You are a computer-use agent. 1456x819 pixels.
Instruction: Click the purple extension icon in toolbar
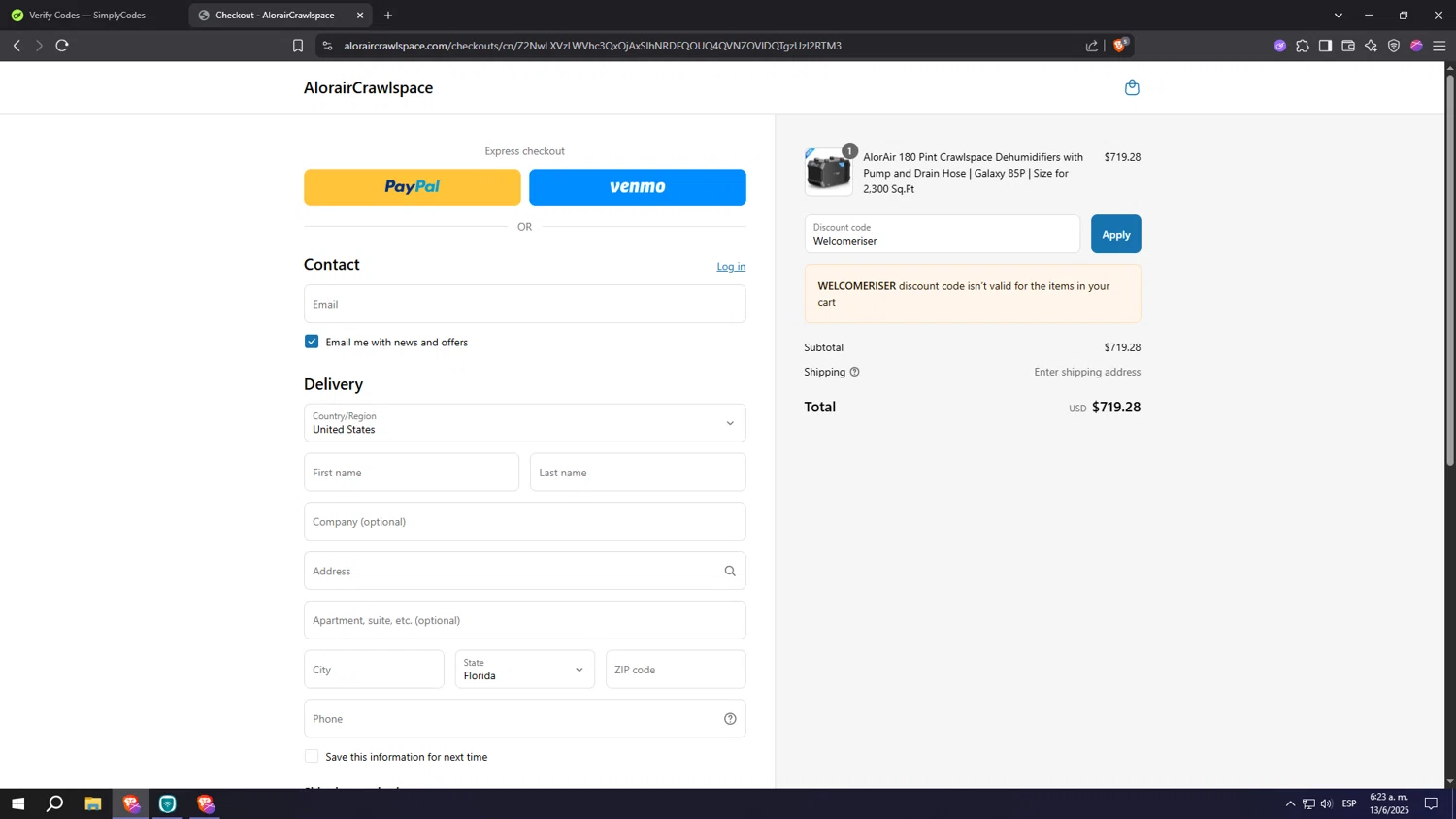click(1280, 46)
